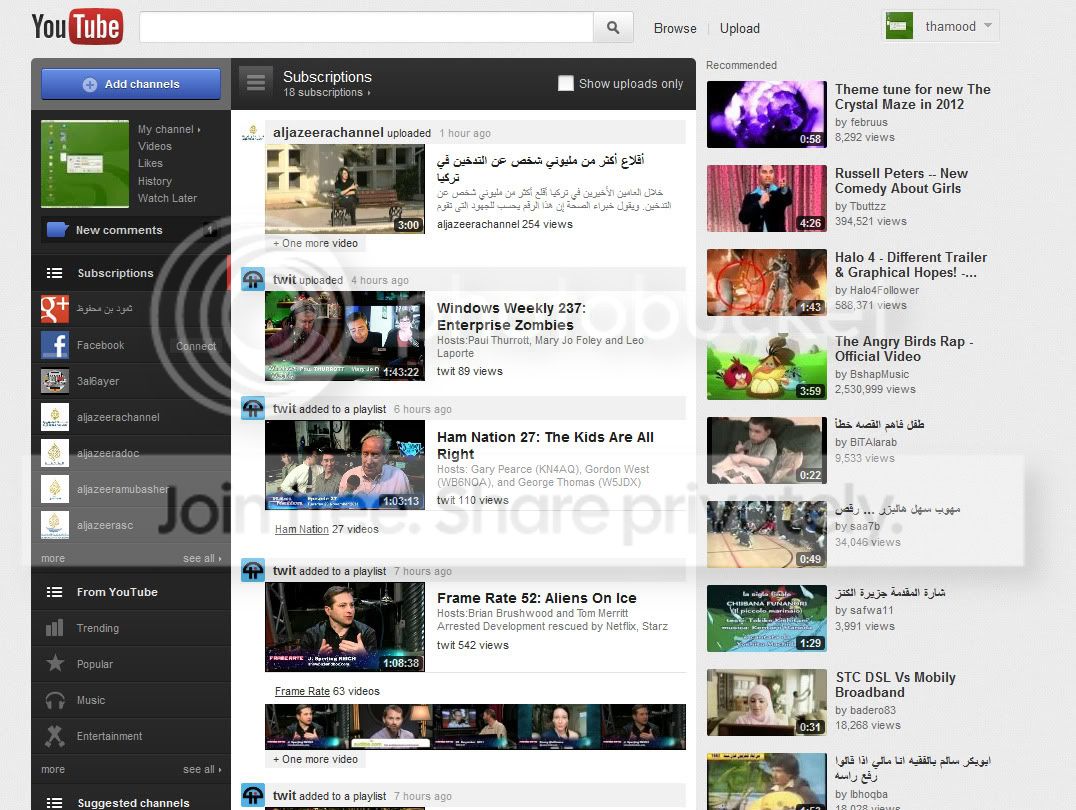The image size is (1076, 810).
Task: Open The Angry Birds Rap video
Action: pos(904,349)
